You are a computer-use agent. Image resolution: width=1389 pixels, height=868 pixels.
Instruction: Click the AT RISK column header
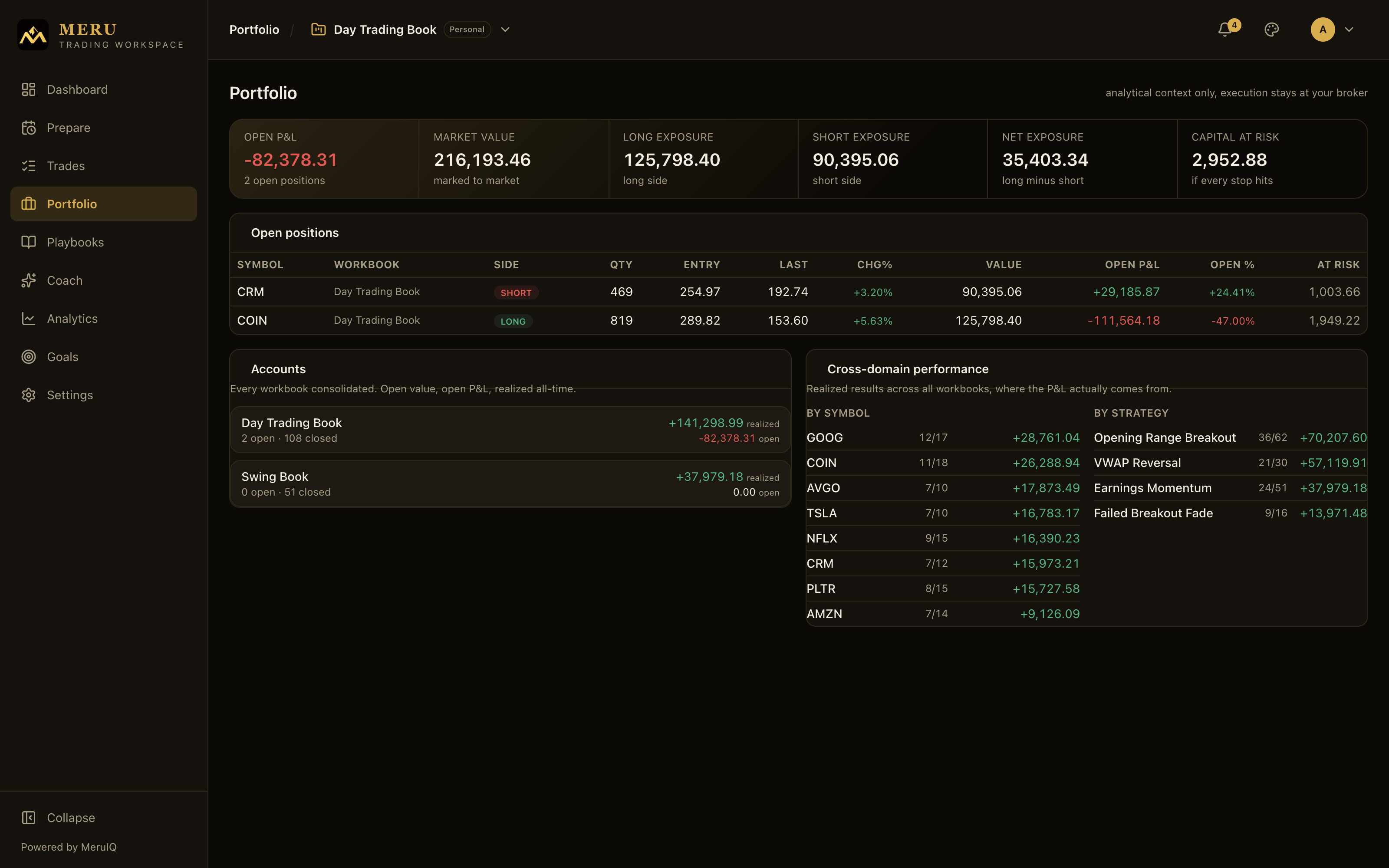(1338, 265)
